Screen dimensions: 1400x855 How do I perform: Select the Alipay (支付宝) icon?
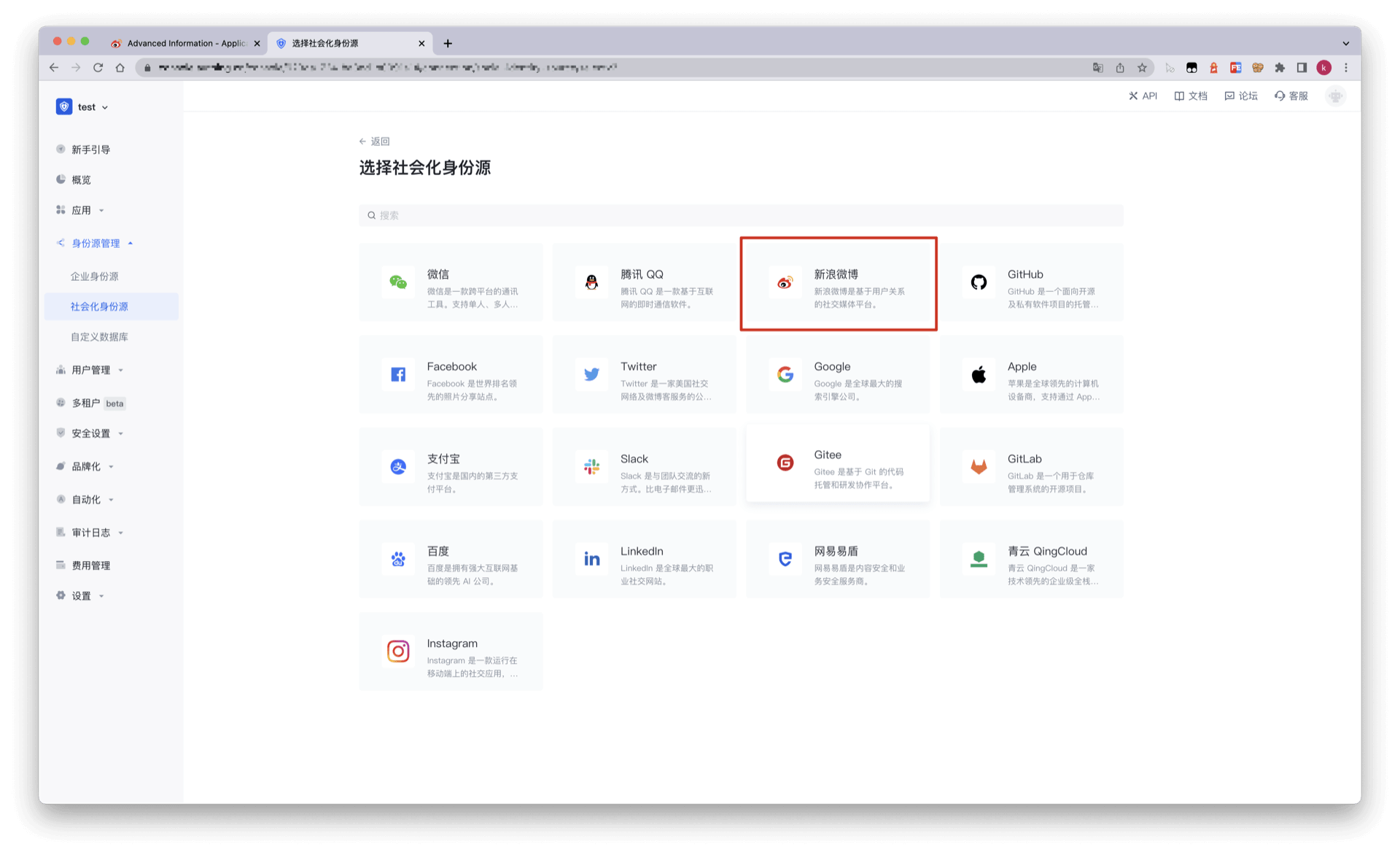tap(398, 467)
